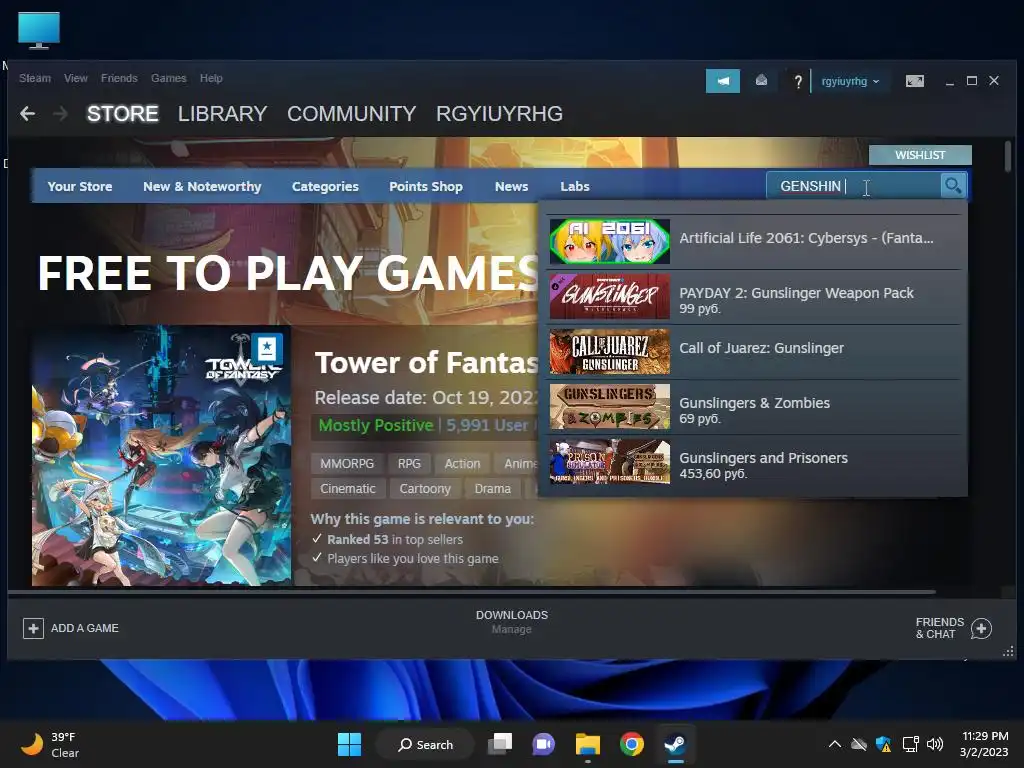Click the taskbar Search box
The image size is (1024, 768).
coord(425,744)
